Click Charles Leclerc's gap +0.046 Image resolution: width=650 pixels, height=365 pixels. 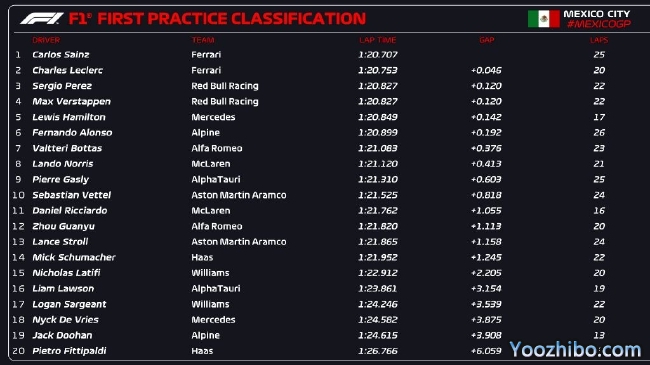(x=486, y=71)
